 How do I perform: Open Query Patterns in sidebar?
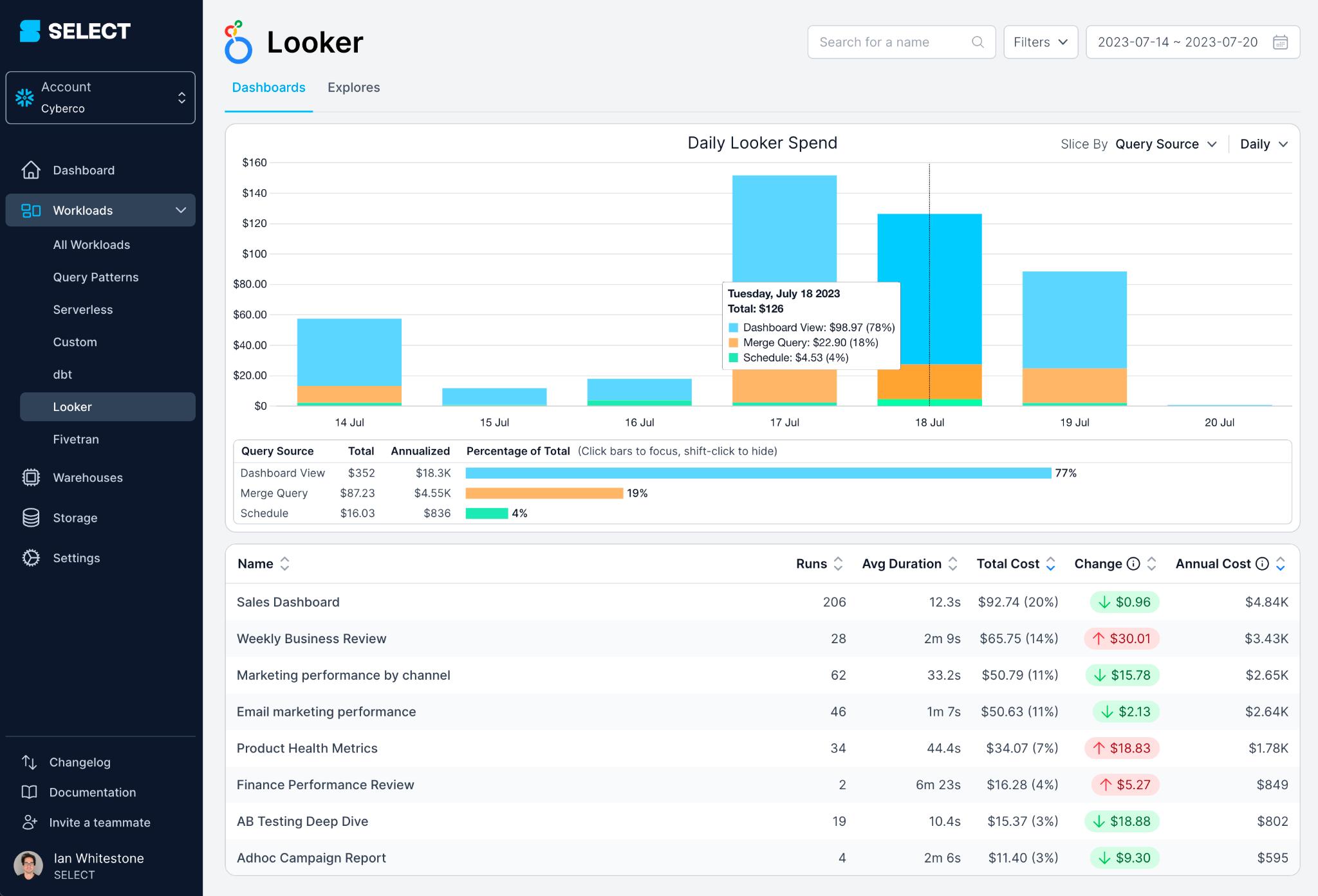pyautogui.click(x=96, y=277)
